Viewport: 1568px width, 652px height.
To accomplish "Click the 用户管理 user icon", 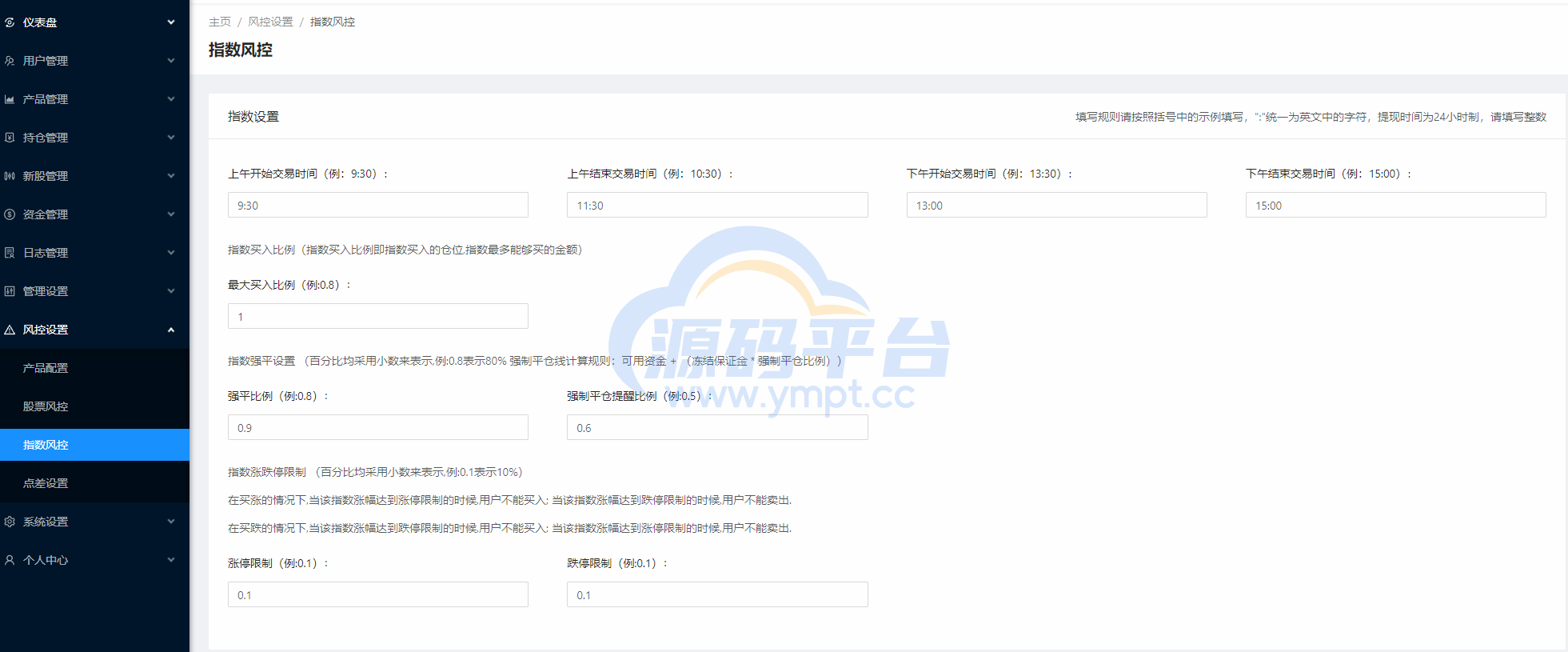I will point(10,61).
